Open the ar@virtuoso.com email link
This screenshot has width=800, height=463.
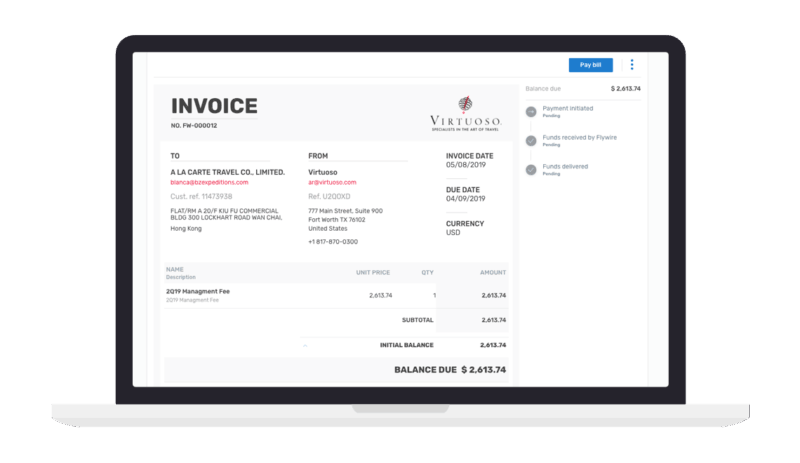pyautogui.click(x=332, y=182)
